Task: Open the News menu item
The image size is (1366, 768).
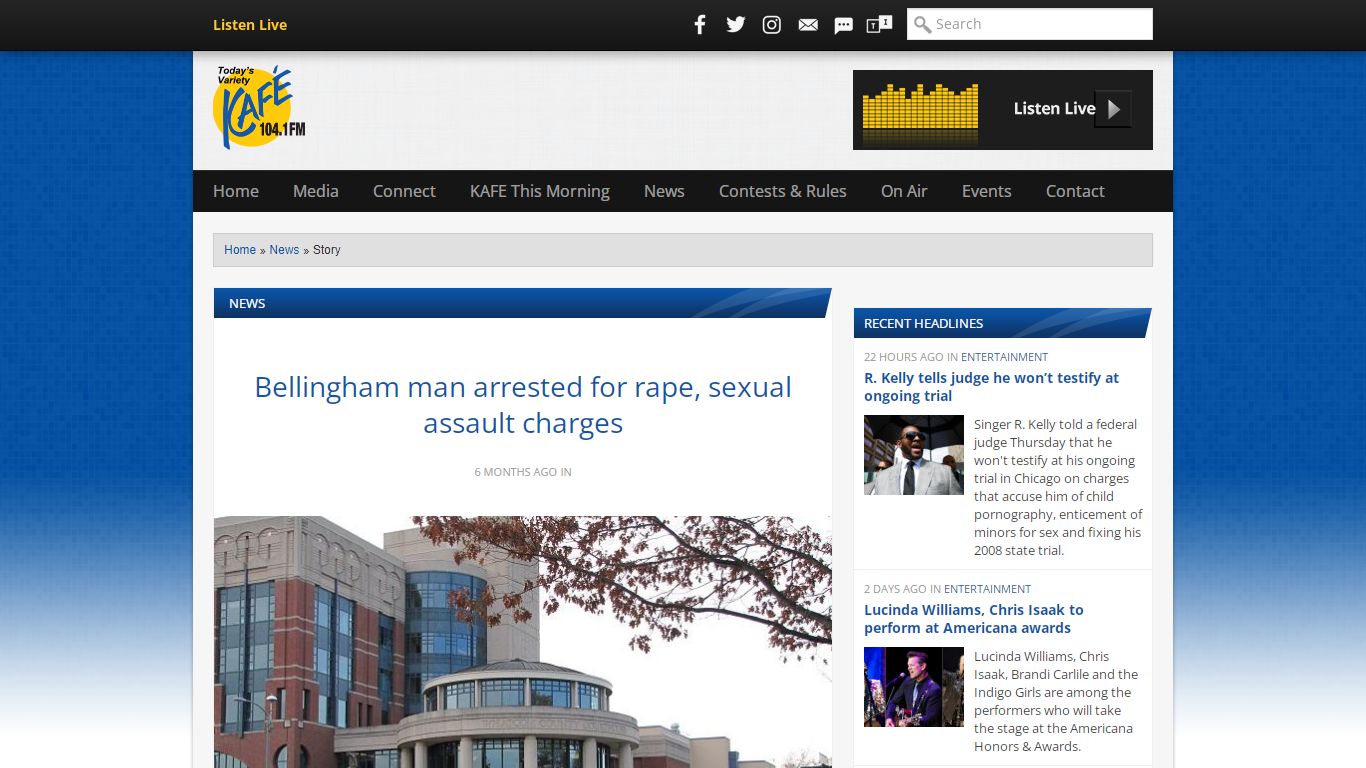Action: (x=664, y=191)
